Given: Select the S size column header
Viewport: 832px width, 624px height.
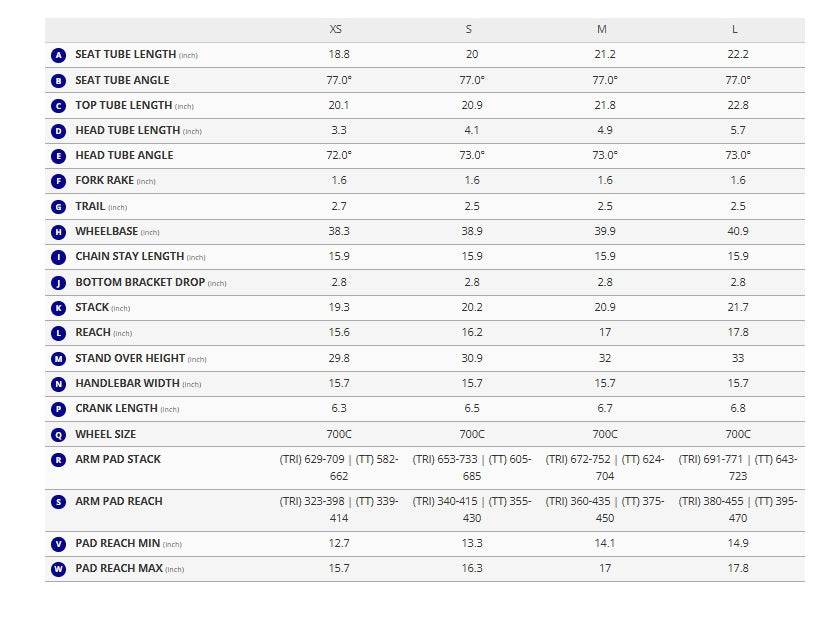Looking at the screenshot, I should click(x=470, y=30).
